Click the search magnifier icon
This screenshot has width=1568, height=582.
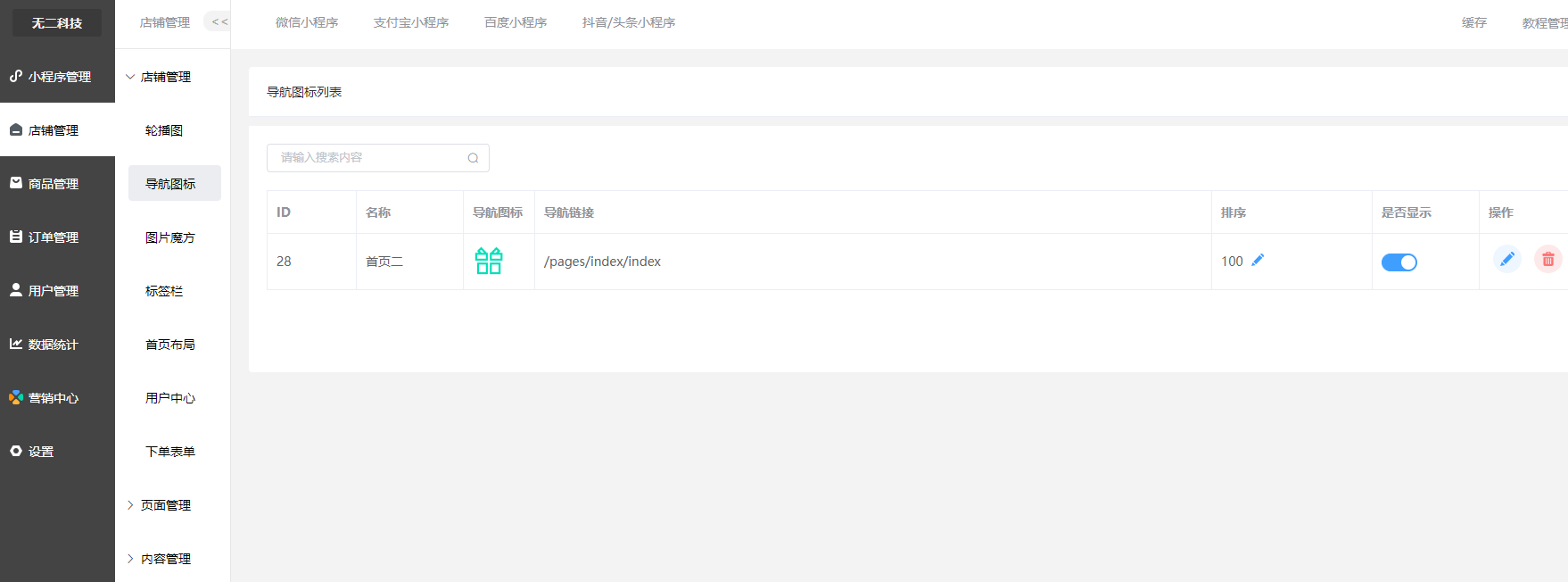tap(473, 158)
